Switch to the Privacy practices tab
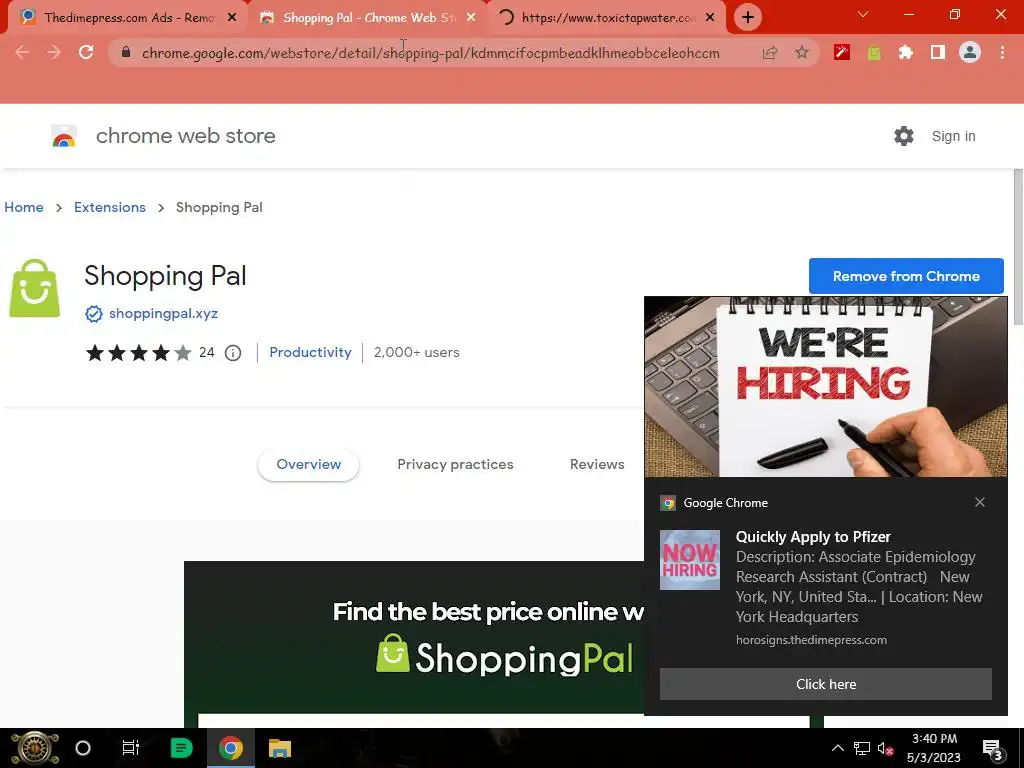Viewport: 1024px width, 768px height. 455,464
